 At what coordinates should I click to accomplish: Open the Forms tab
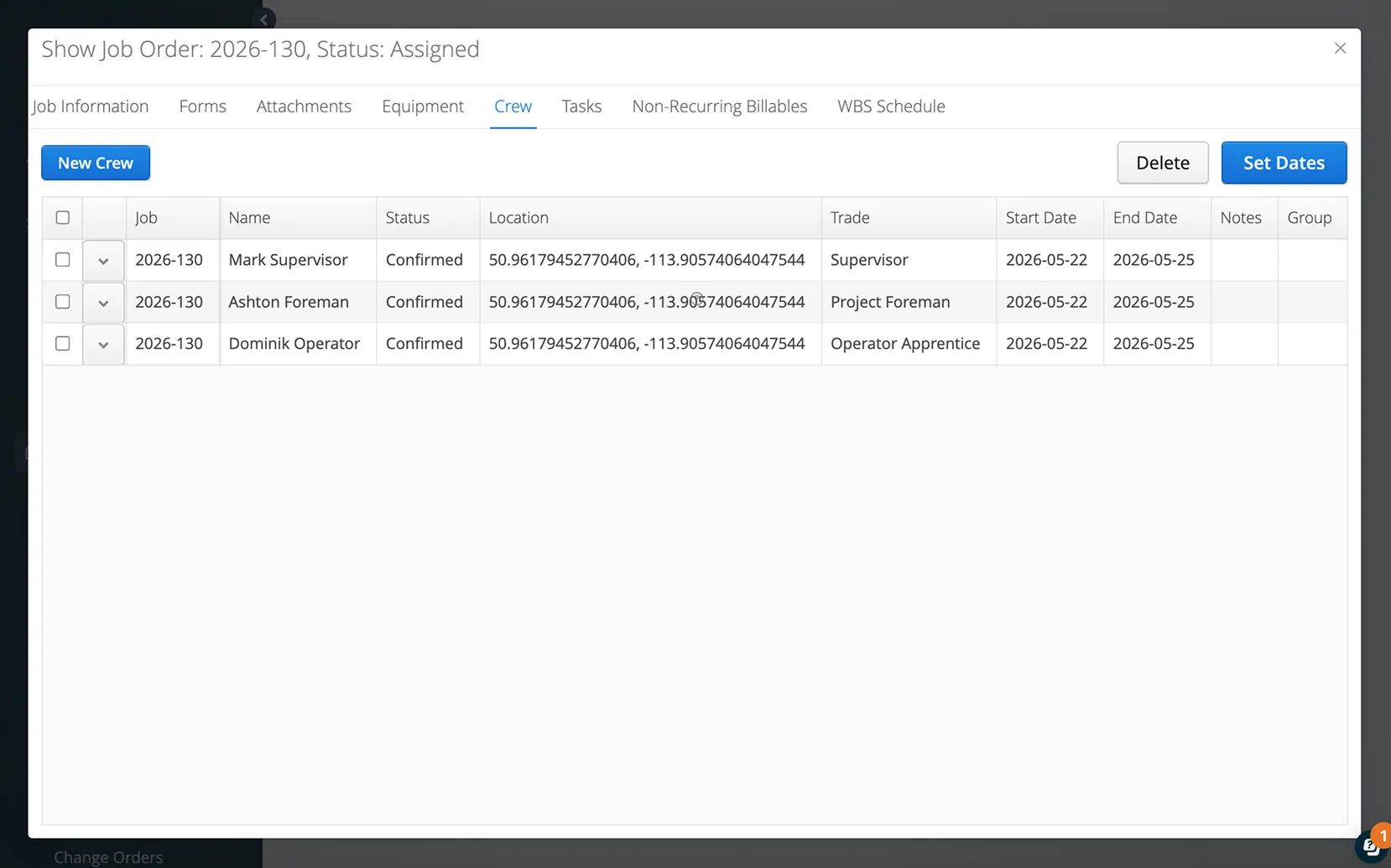point(203,107)
